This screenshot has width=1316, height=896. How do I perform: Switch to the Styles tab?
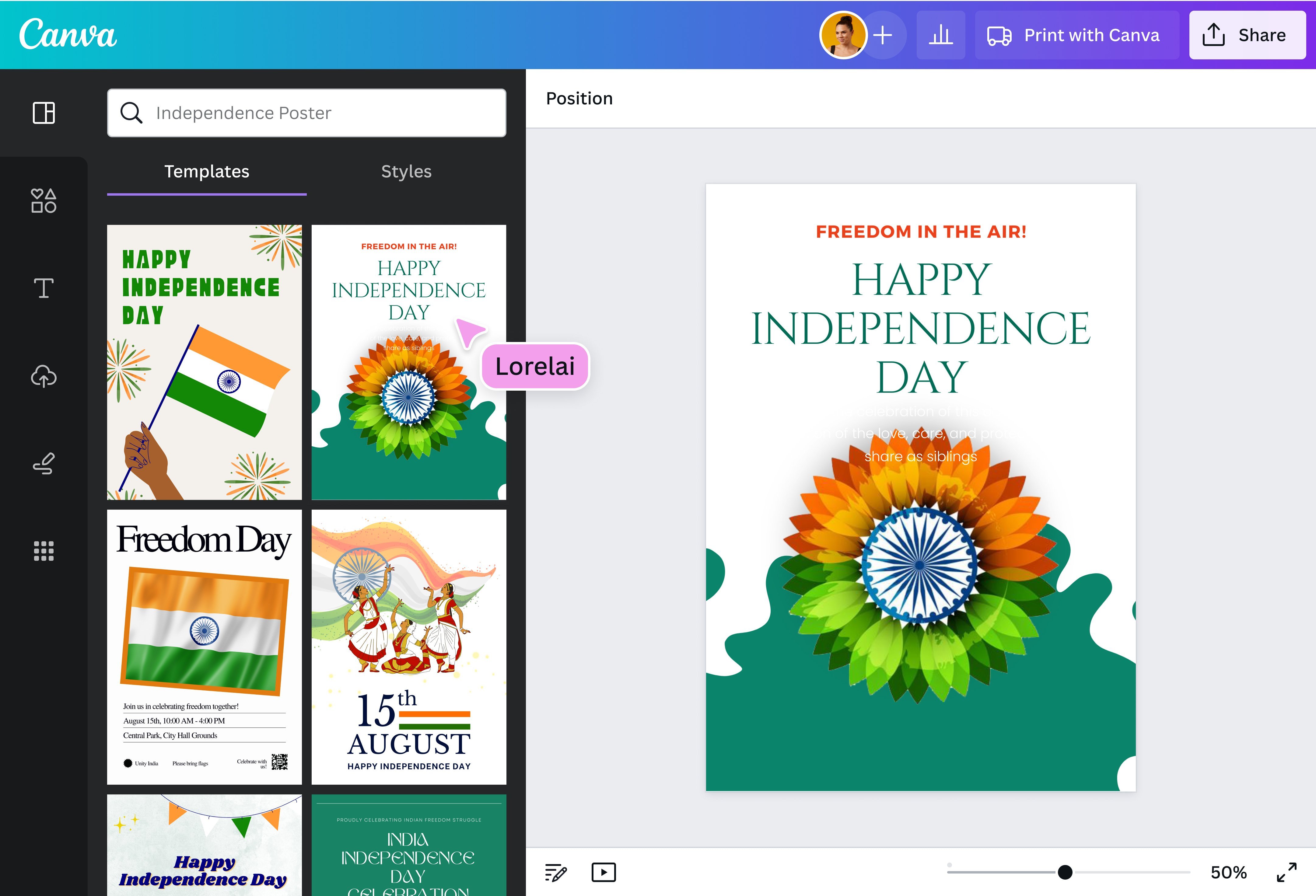[x=406, y=172]
